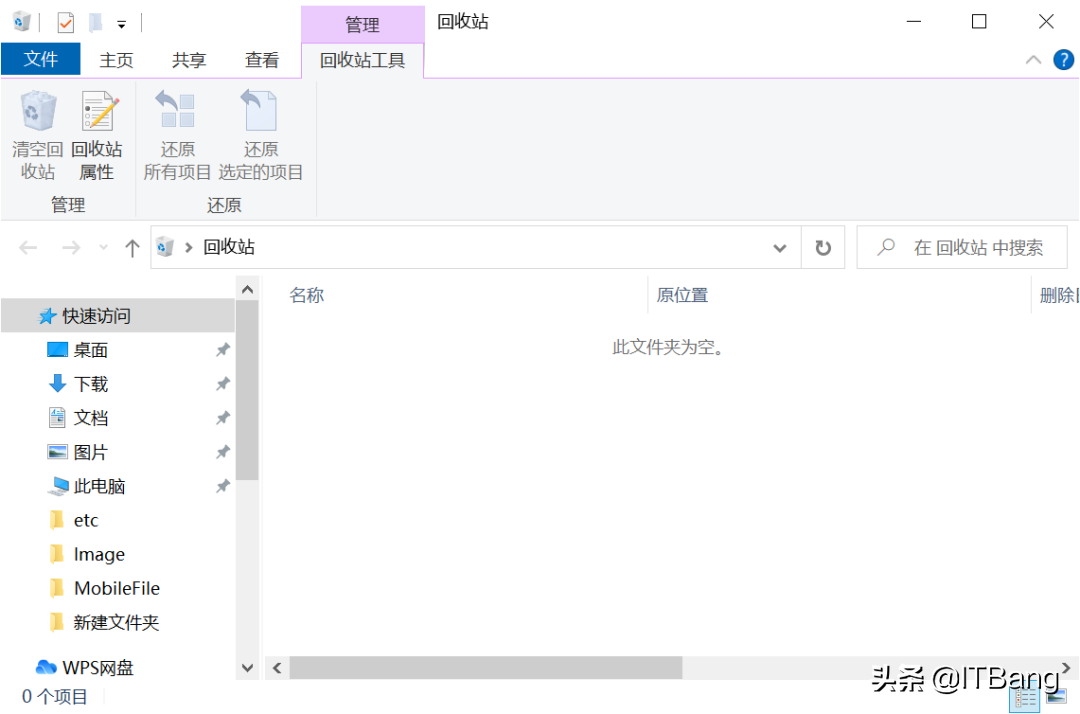The image size is (1080, 714).
Task: Switch to details view in status bar
Action: (1025, 697)
